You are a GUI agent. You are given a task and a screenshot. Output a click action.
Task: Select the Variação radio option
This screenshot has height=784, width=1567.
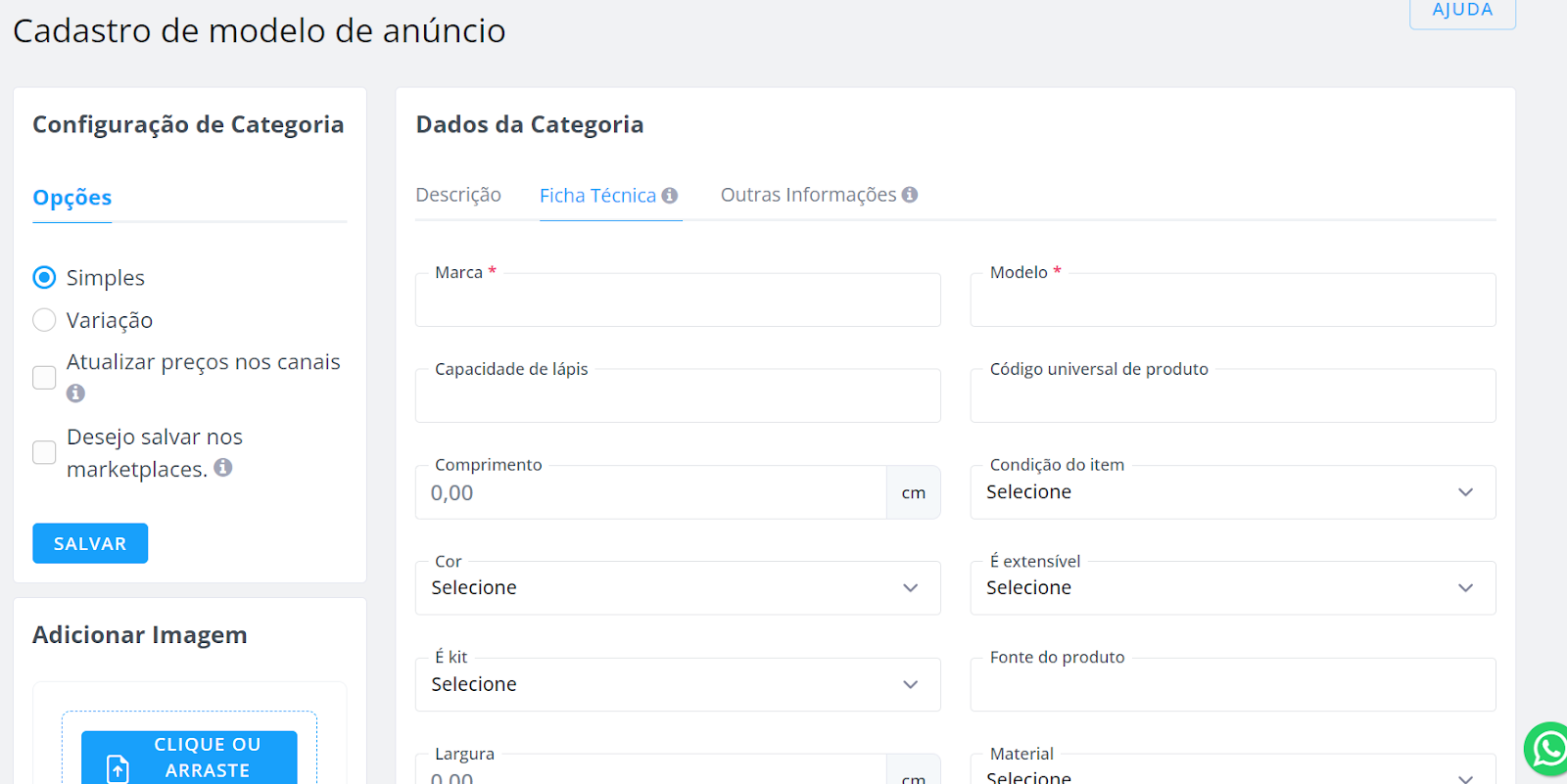44,320
